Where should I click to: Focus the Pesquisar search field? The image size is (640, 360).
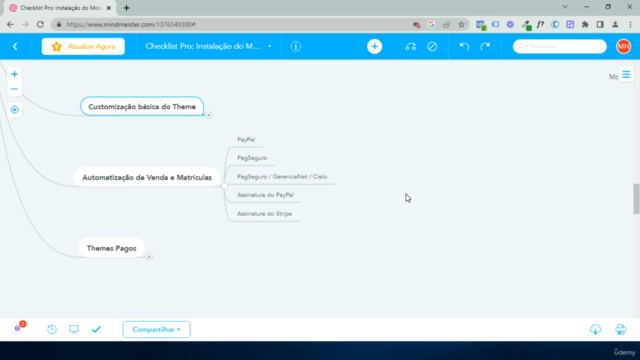(x=560, y=47)
